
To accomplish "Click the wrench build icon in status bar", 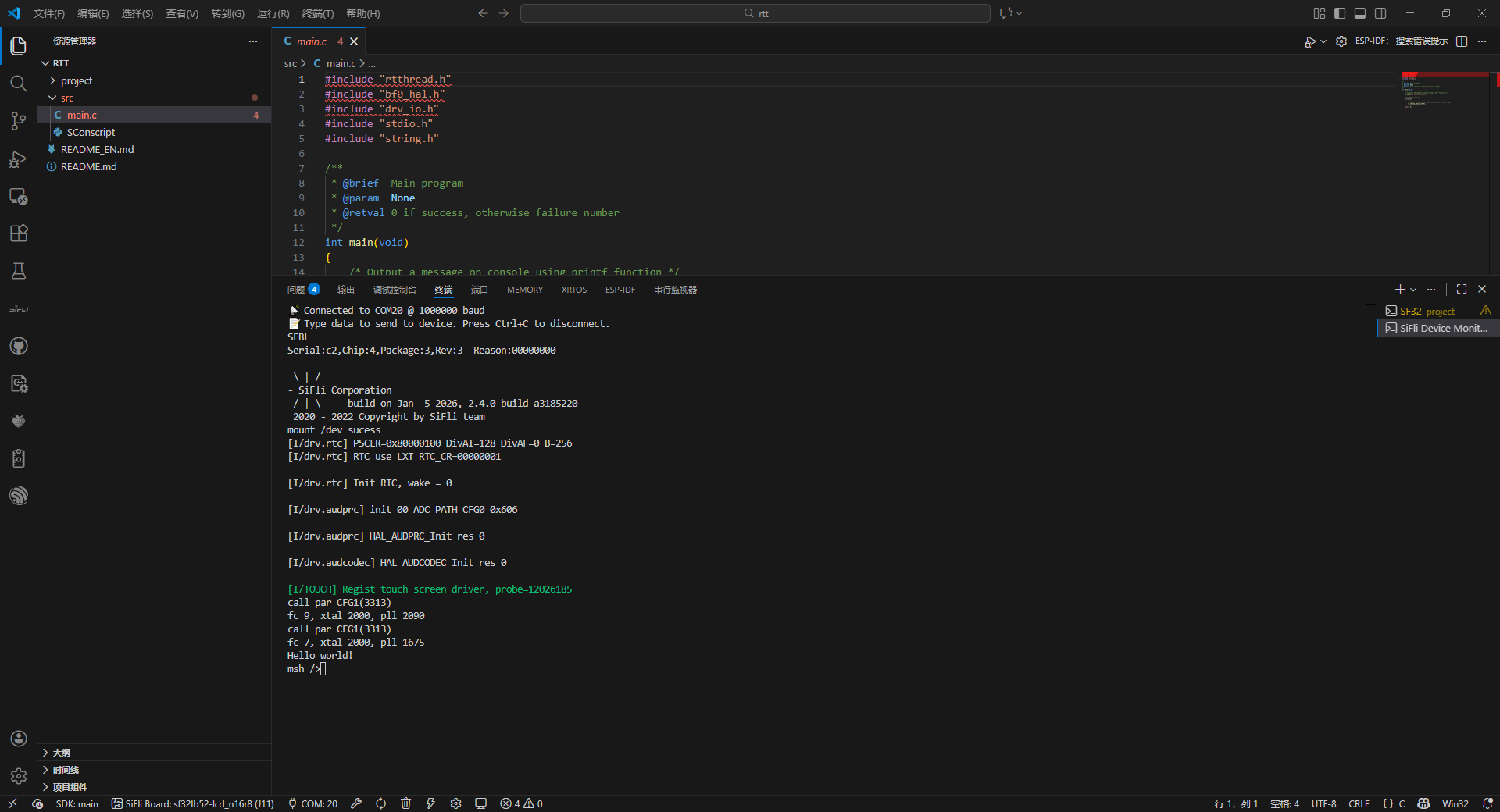I will pyautogui.click(x=356, y=803).
